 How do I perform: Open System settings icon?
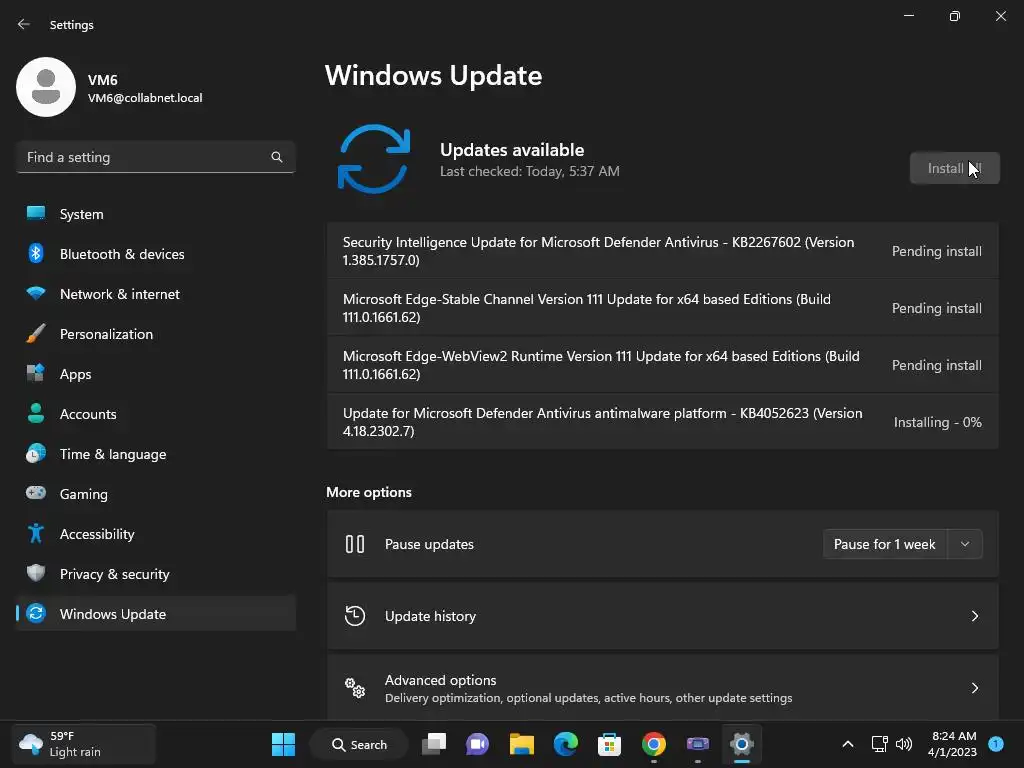(36, 214)
